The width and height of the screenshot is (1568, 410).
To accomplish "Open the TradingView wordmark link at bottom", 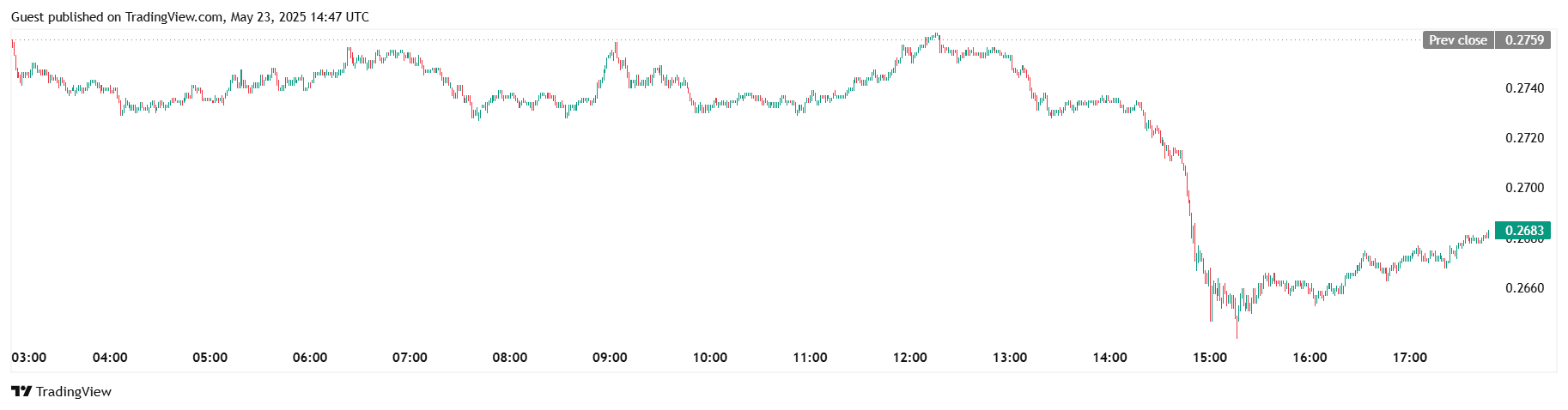I will (x=74, y=392).
